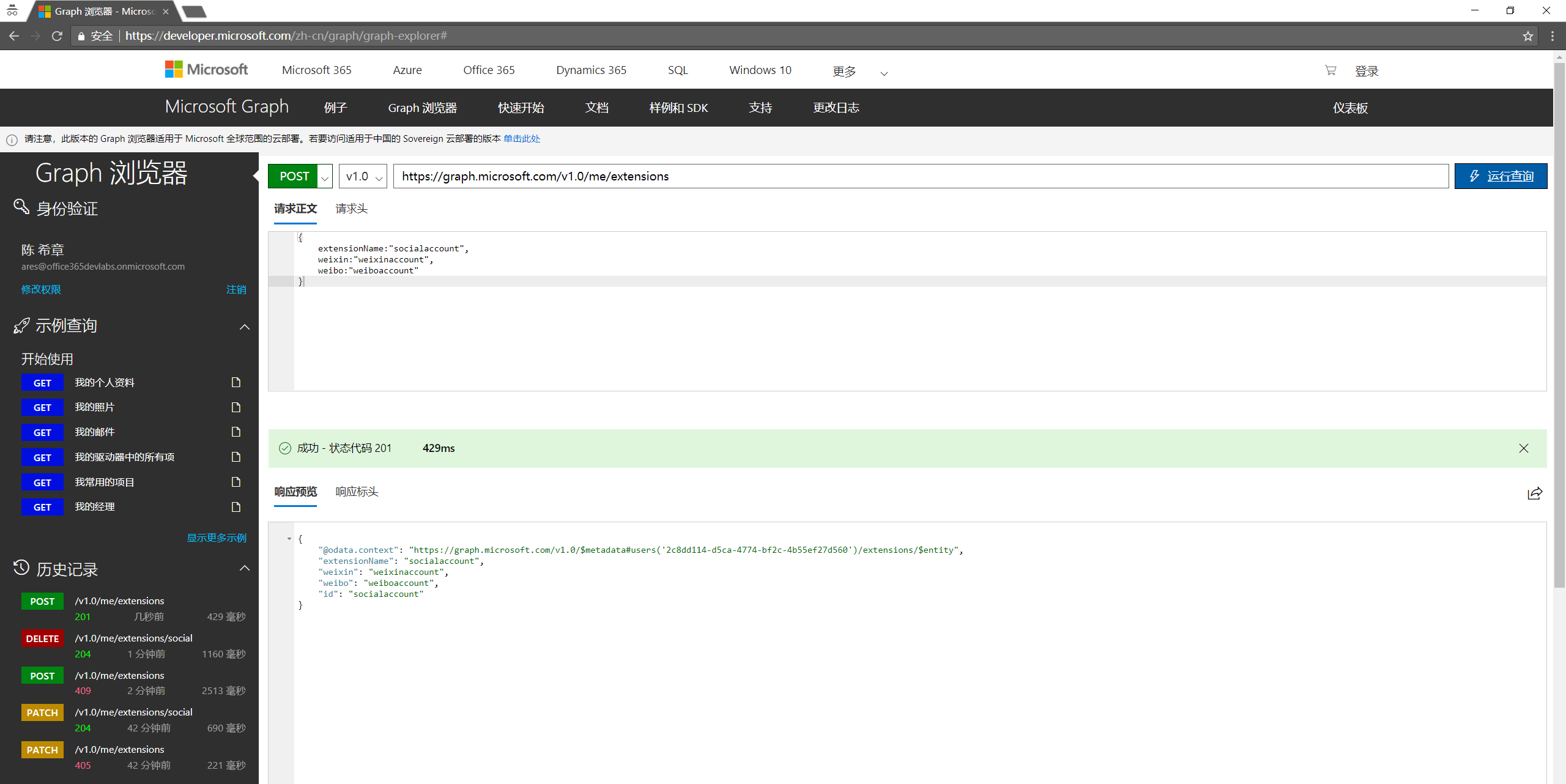Screen dimensions: 1566x784
Task: Switch to the 请求头 tab
Action: tap(351, 209)
